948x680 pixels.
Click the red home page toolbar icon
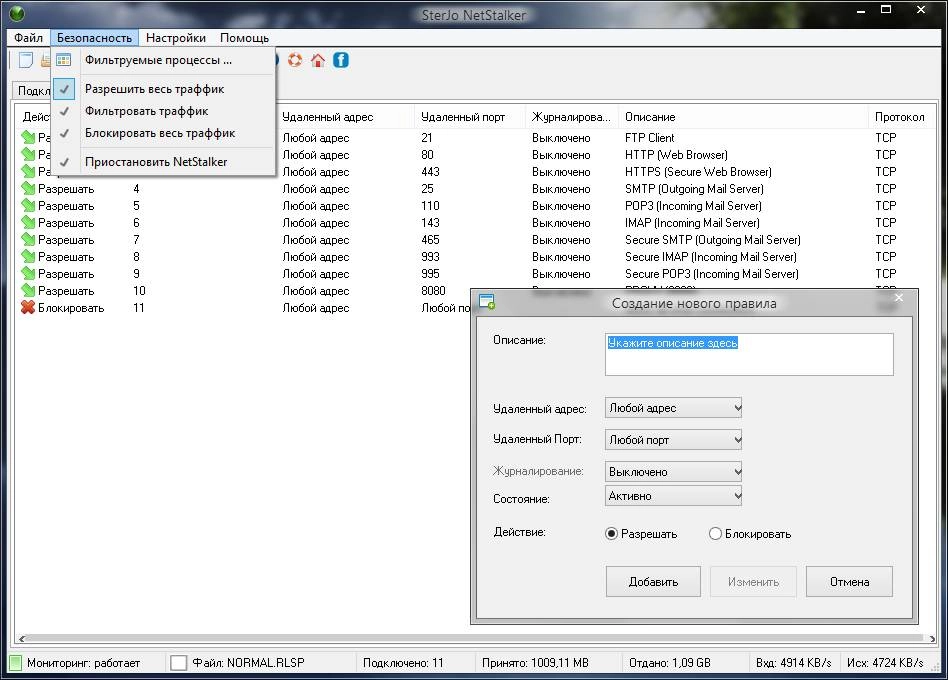(x=318, y=60)
